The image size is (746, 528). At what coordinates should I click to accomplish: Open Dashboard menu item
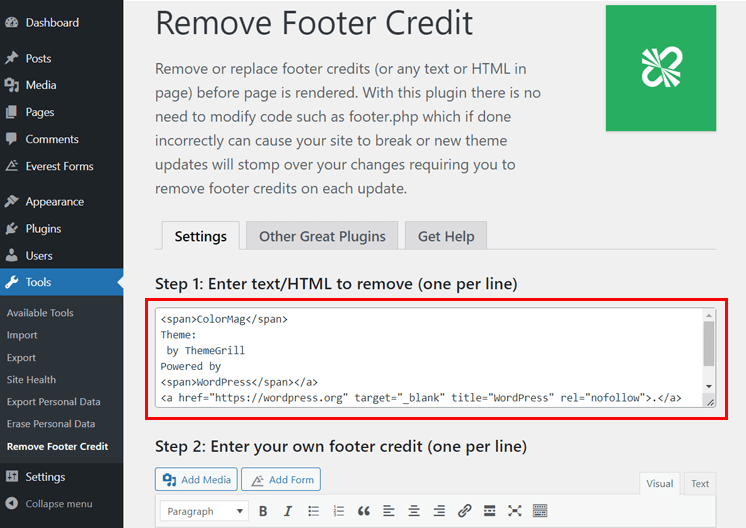click(61, 22)
